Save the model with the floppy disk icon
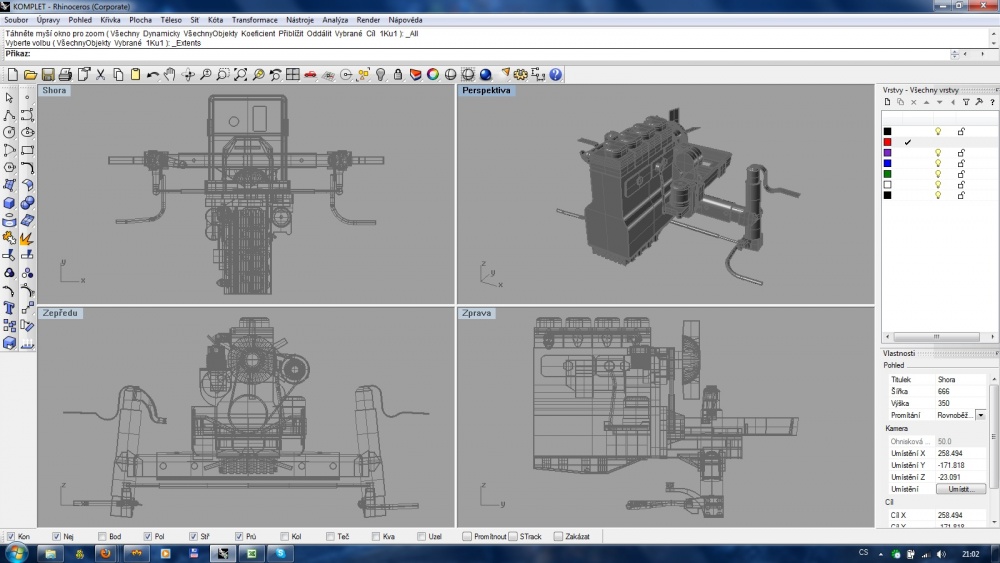 click(48, 75)
